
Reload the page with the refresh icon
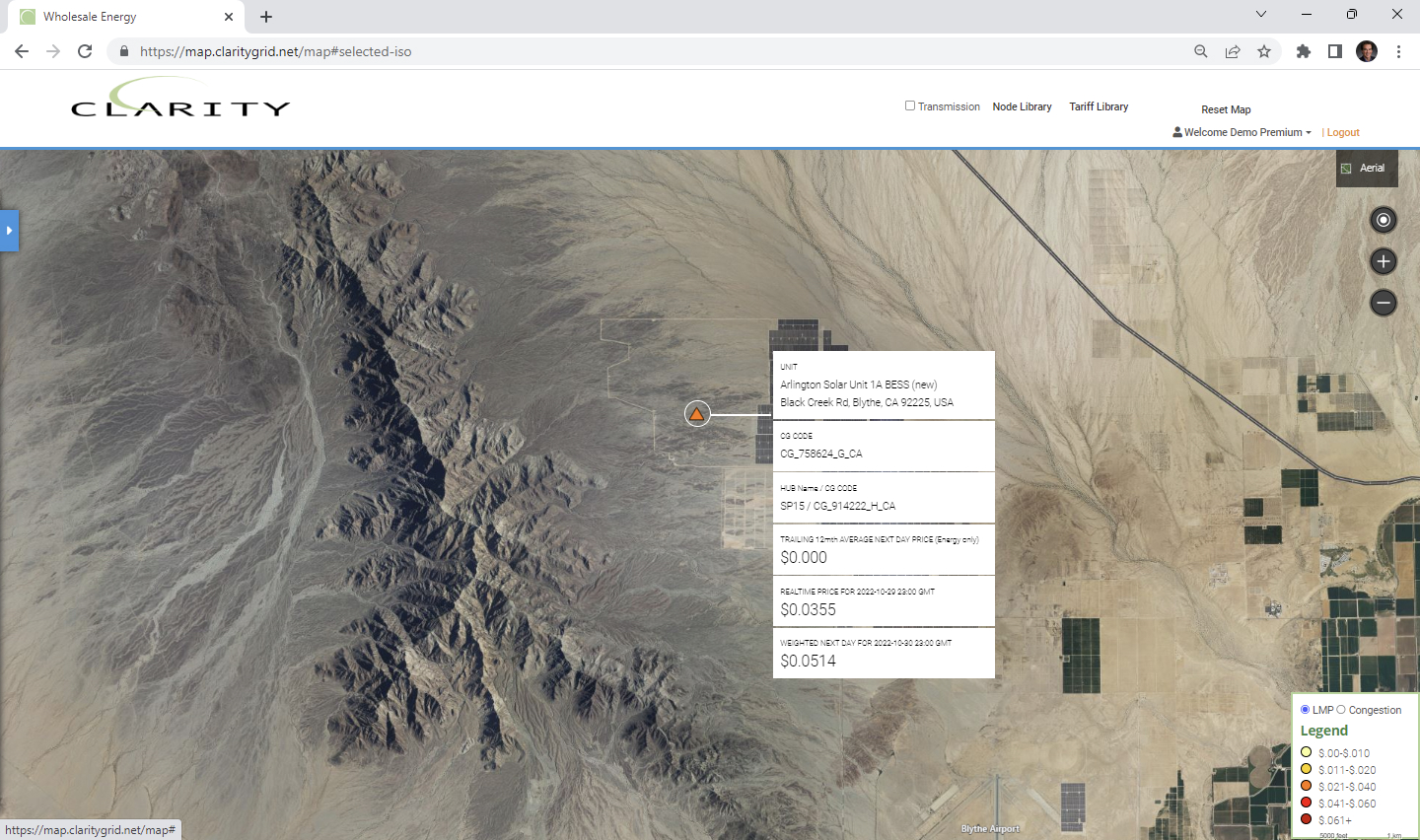tap(85, 51)
